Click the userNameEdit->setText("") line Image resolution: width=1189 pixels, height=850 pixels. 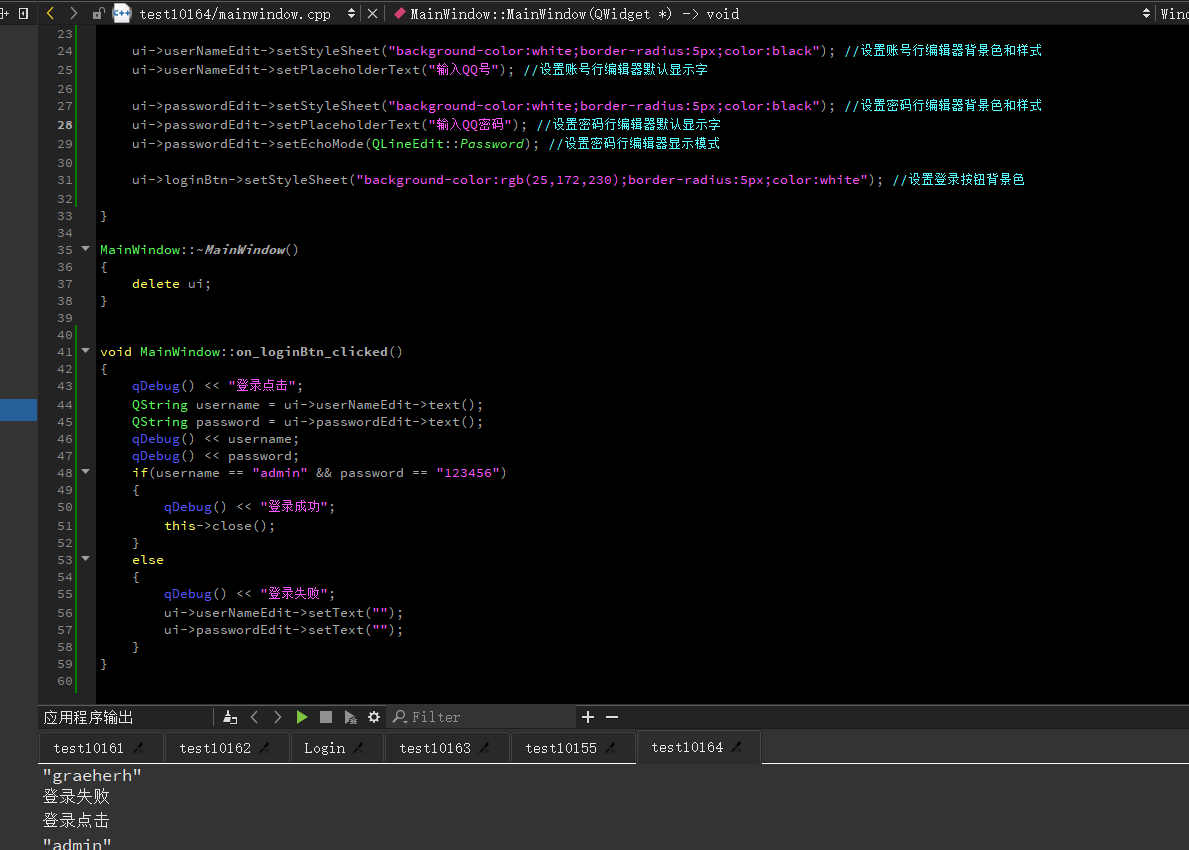point(284,613)
